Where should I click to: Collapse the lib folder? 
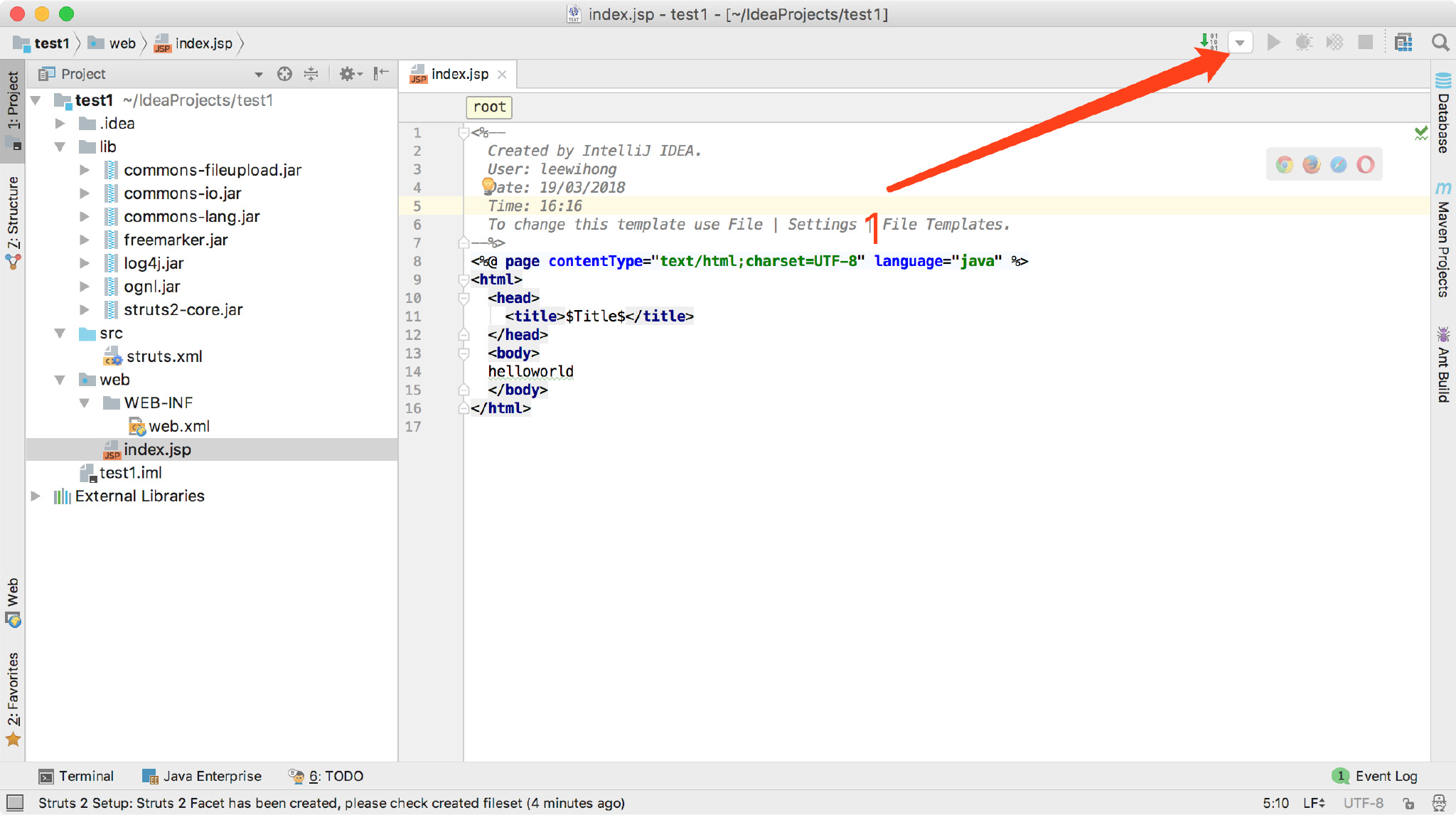[60, 147]
